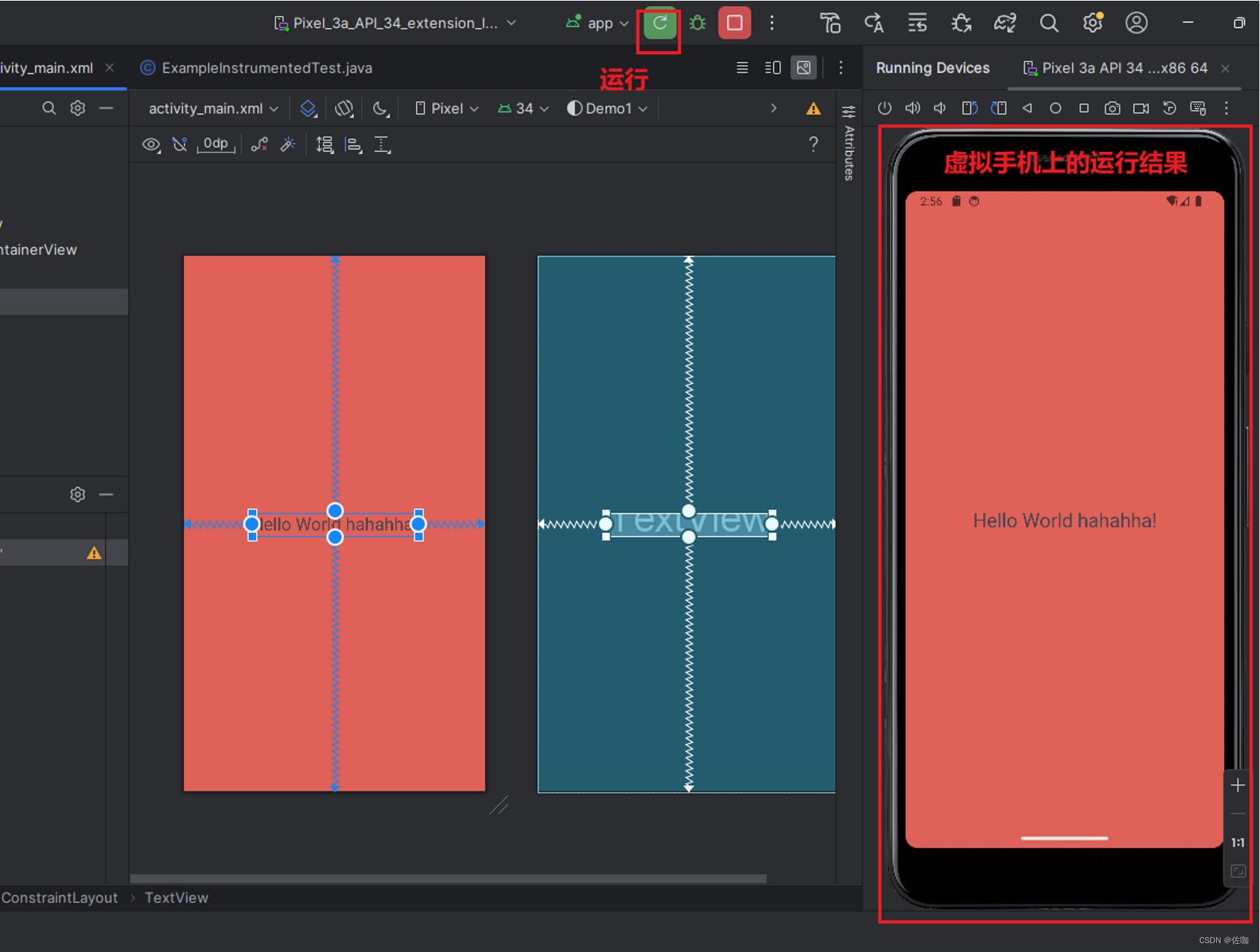
Task: Select the device and emulator dropdown Pixel_3a_API_34
Action: coord(395,23)
